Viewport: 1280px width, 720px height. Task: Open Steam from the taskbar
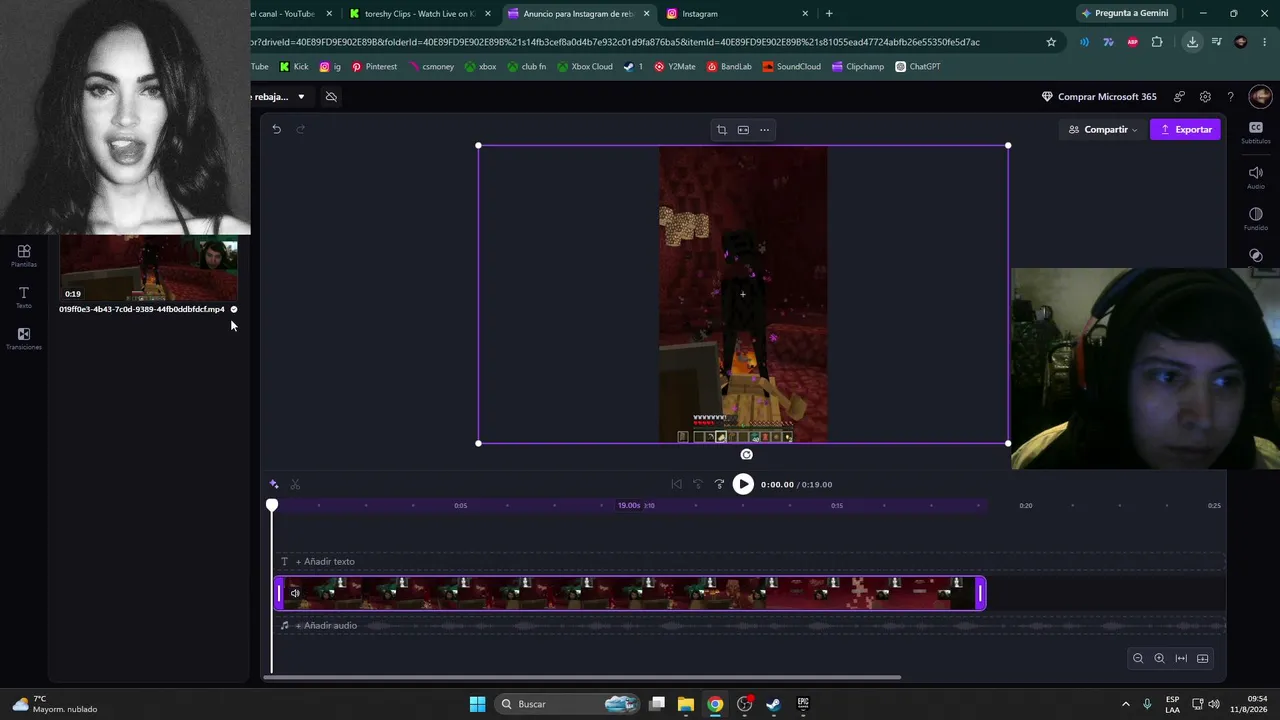coord(773,704)
